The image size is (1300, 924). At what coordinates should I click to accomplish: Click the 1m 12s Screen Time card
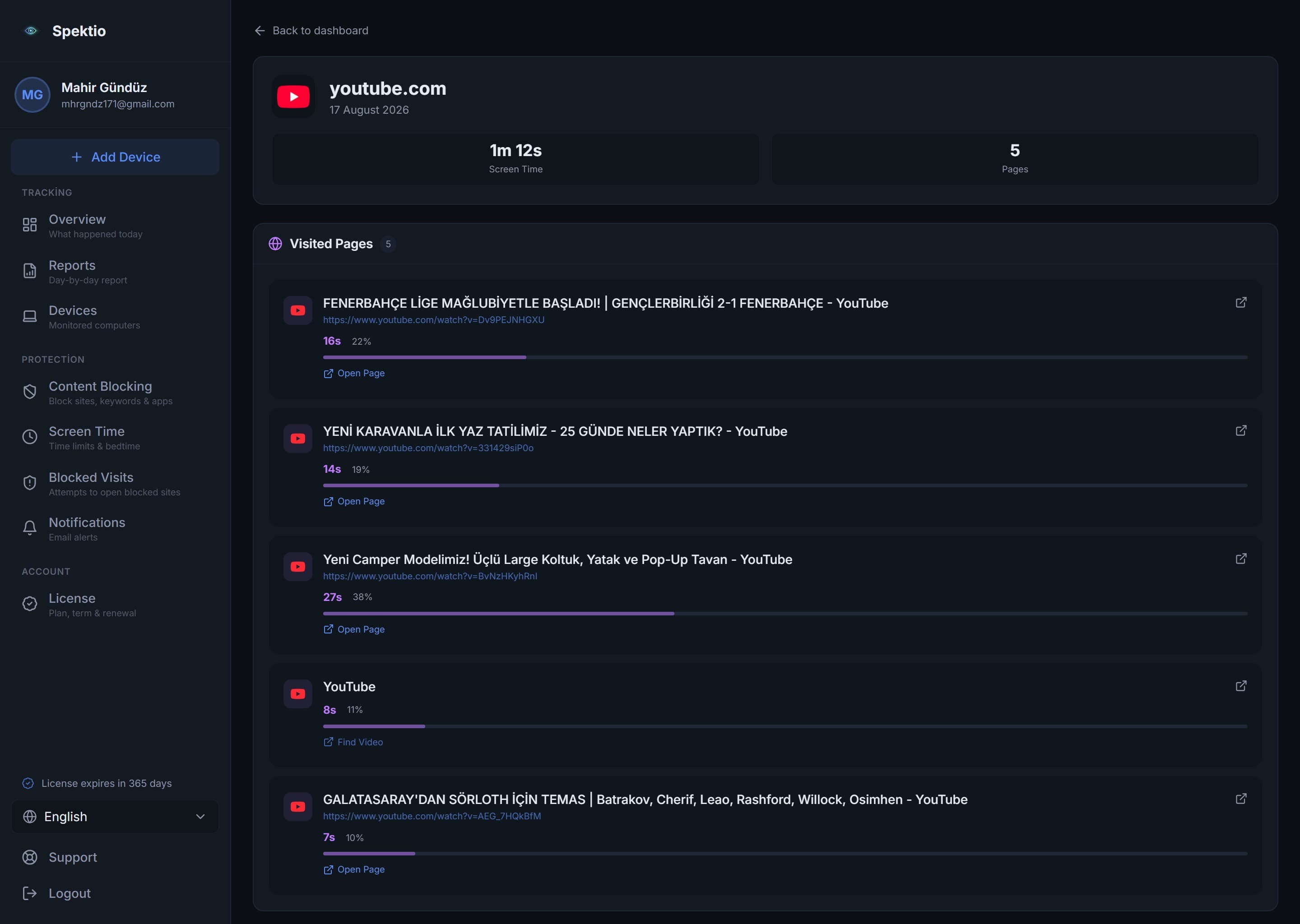tap(515, 159)
